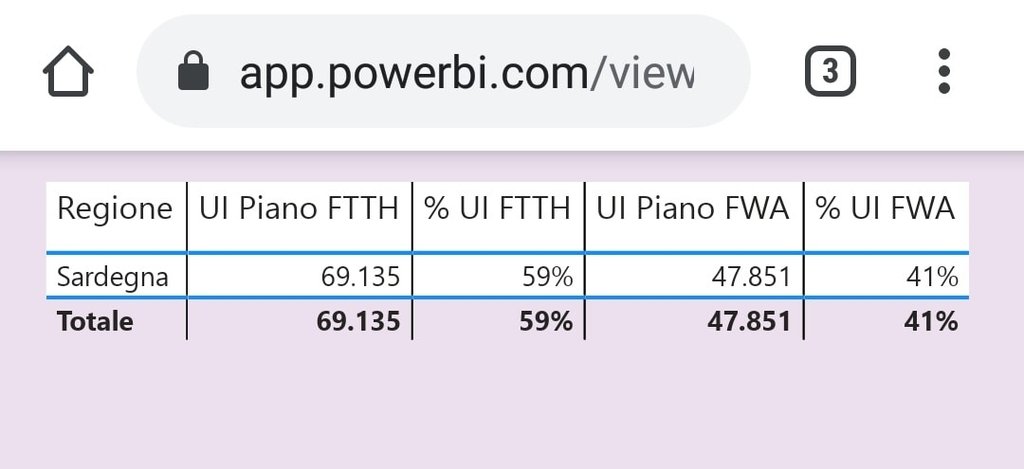
Task: Tap the padlock site security icon
Action: (x=192, y=72)
